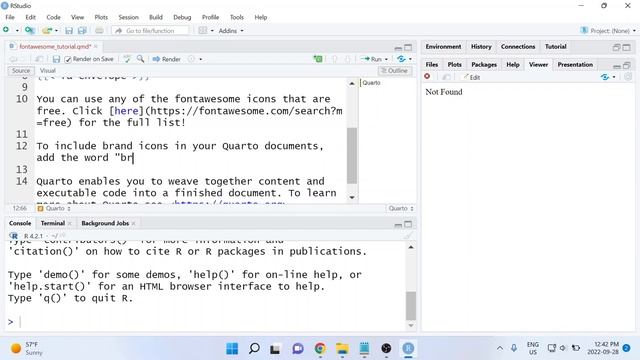Switch to Source editing mode
Image resolution: width=640 pixels, height=360 pixels.
21,71
